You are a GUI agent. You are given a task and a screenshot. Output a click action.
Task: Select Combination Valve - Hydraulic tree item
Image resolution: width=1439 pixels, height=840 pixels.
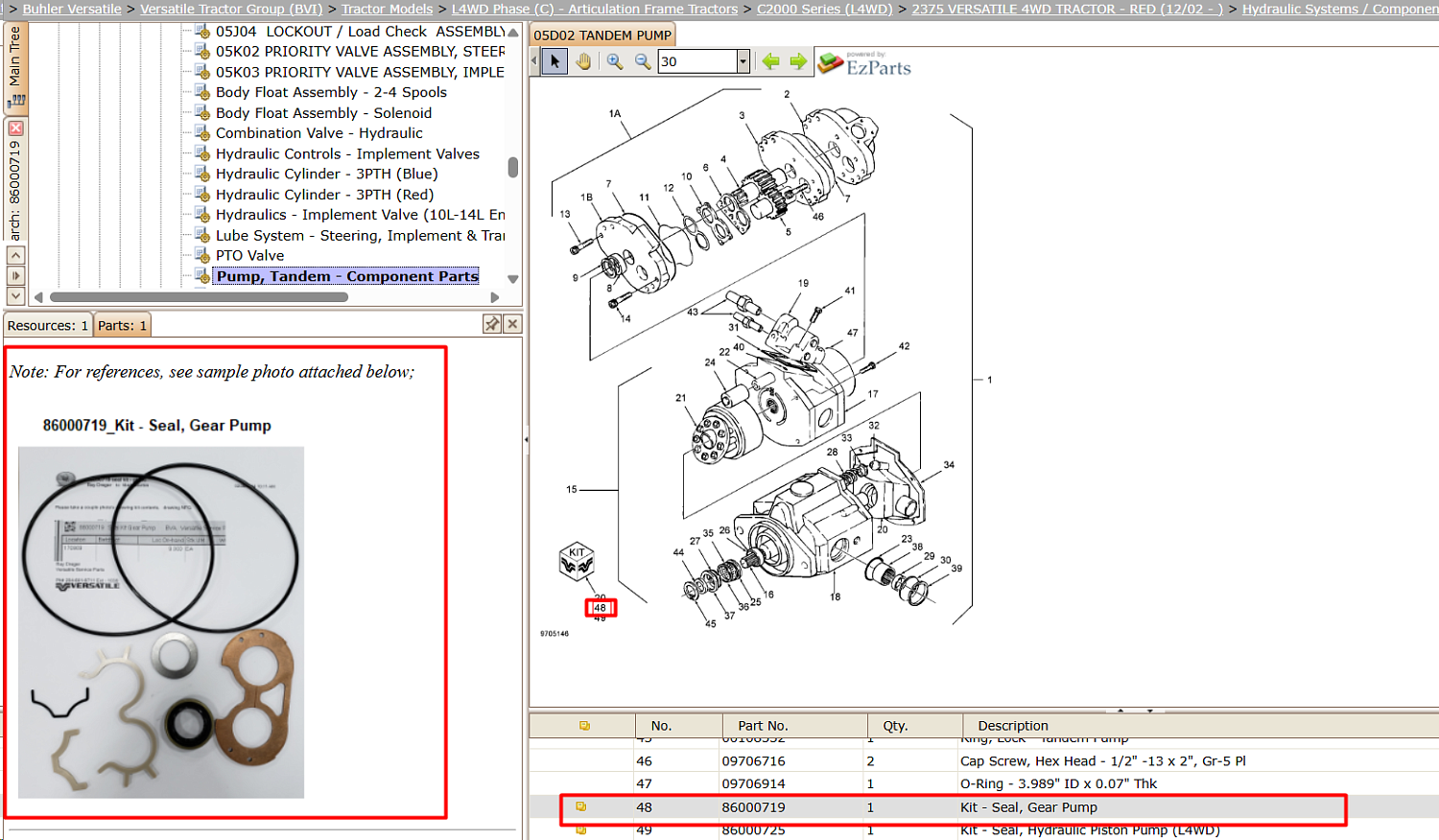[x=318, y=133]
